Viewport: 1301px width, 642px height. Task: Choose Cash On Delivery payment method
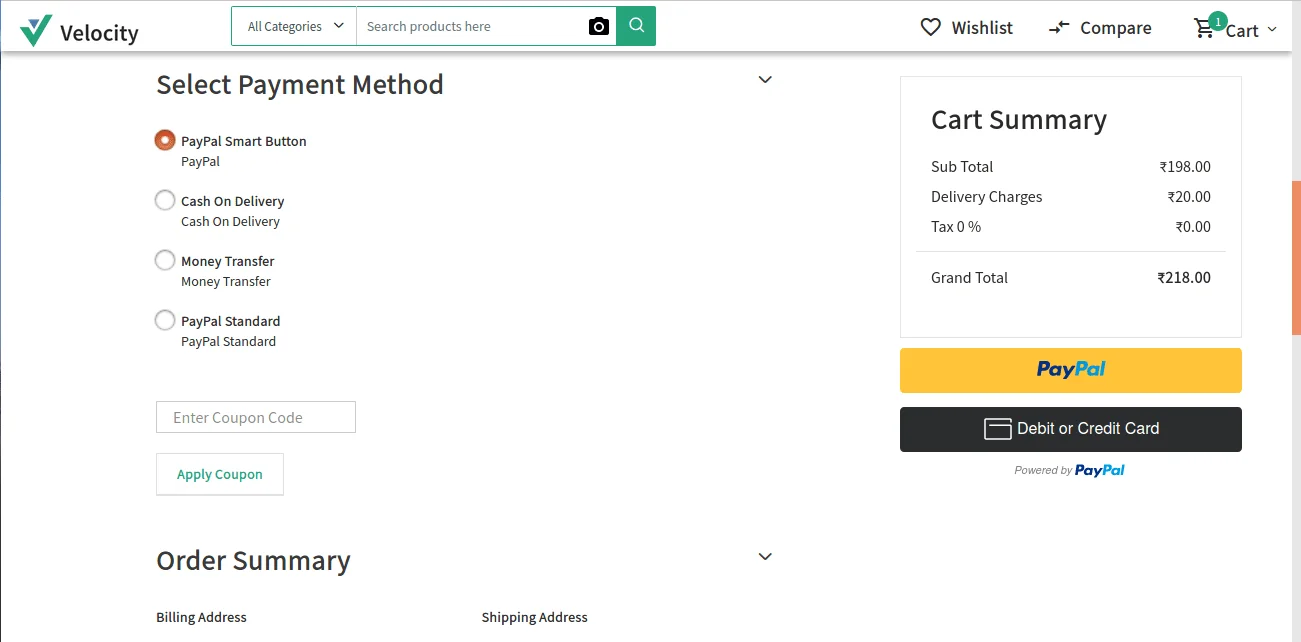(x=165, y=200)
